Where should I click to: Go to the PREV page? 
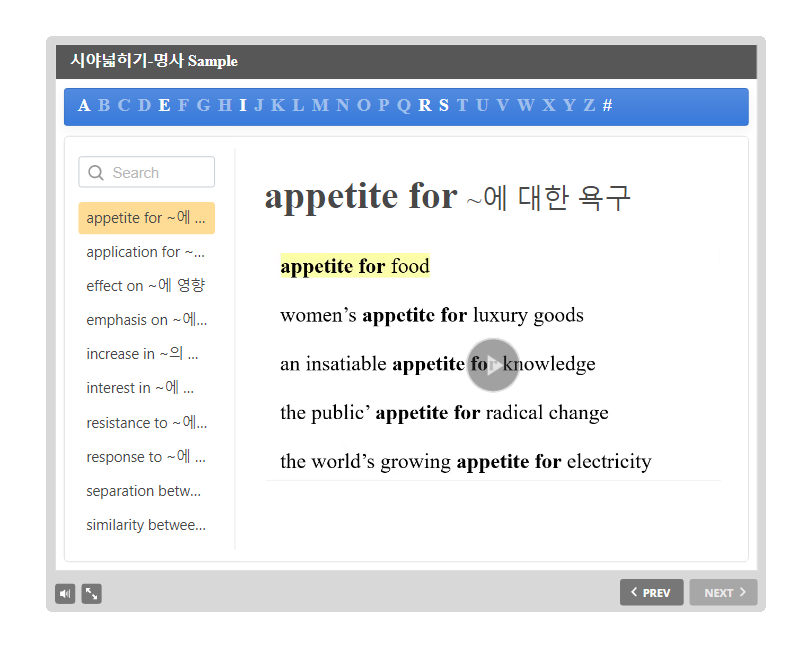(x=651, y=593)
